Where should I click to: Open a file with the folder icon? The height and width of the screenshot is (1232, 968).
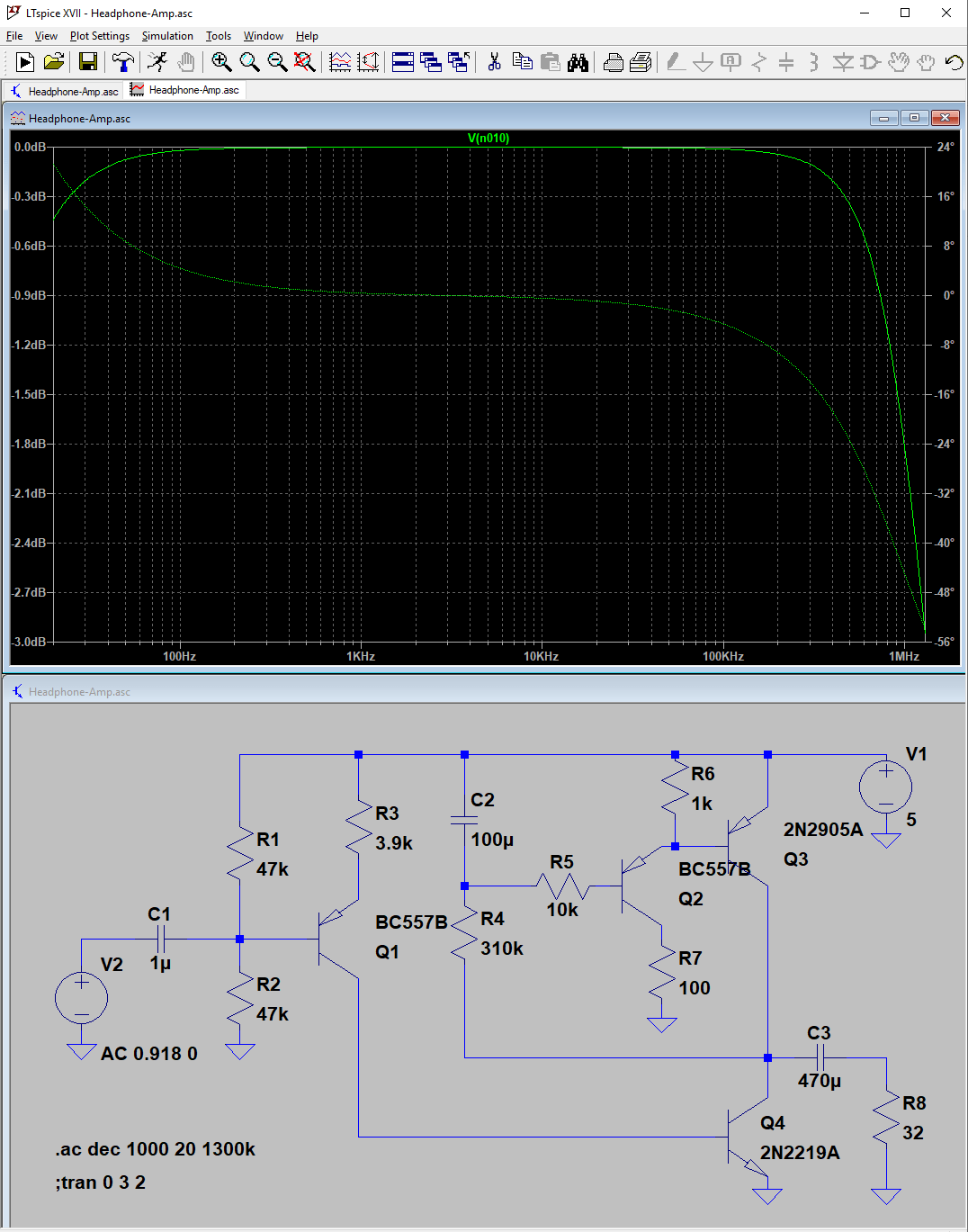point(54,62)
